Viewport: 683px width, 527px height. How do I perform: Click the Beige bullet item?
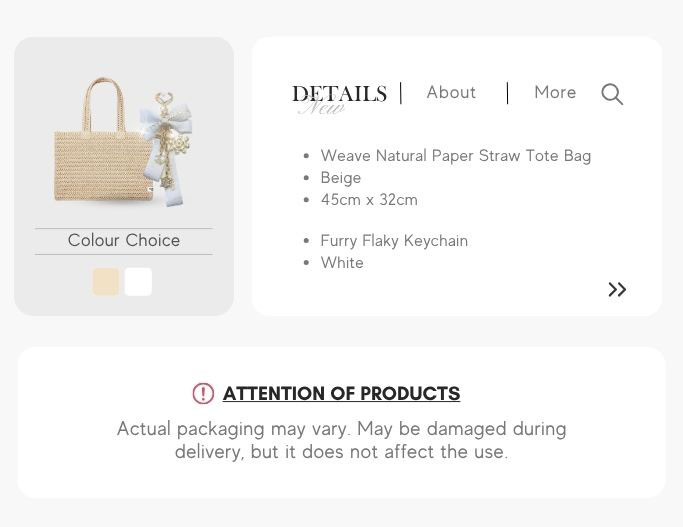coord(341,178)
